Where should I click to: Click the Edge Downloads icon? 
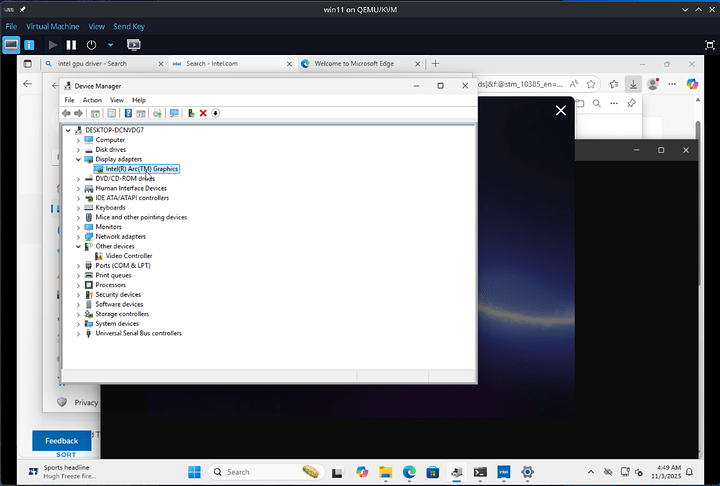pyautogui.click(x=633, y=84)
